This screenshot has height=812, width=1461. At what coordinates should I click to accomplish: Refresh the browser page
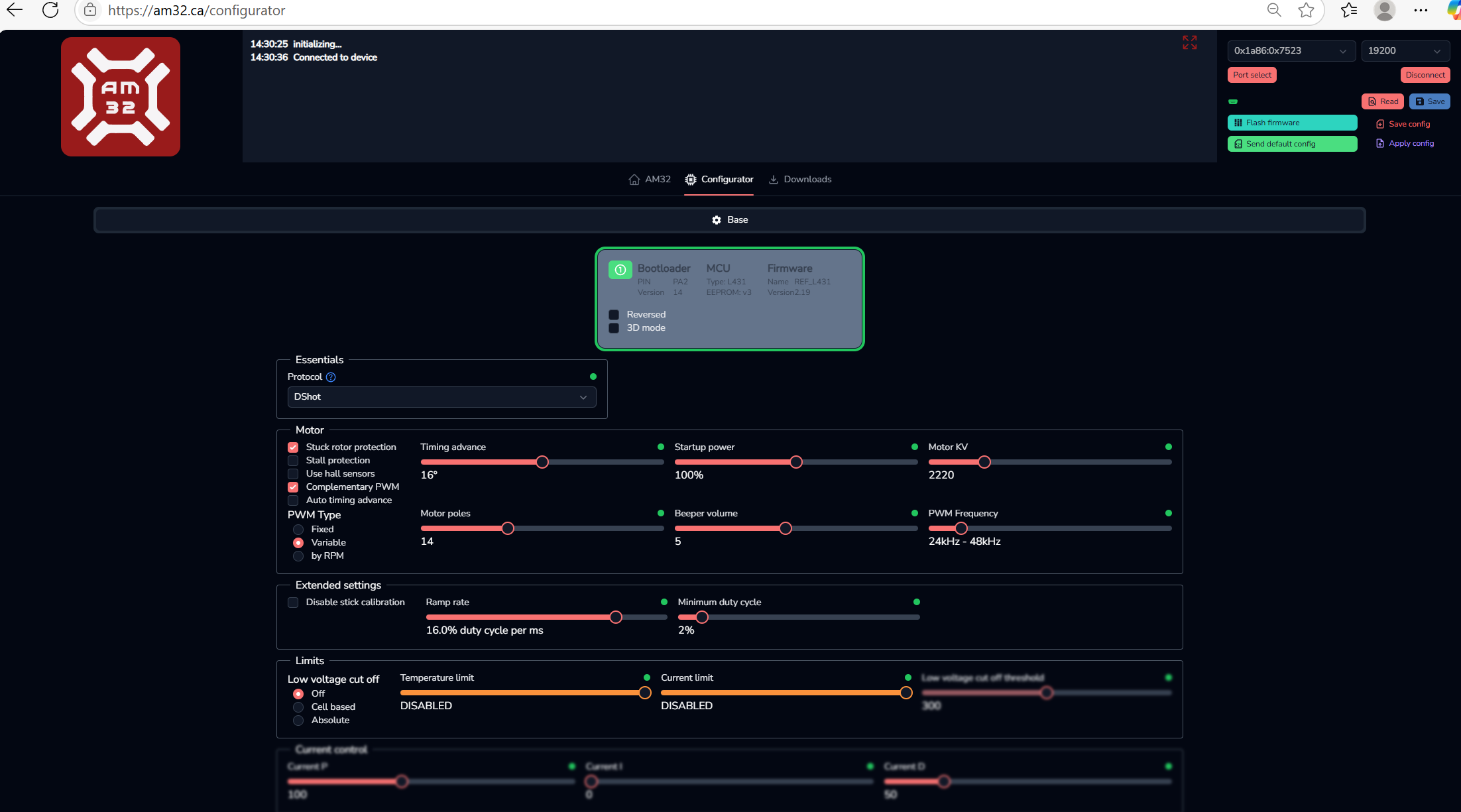point(50,10)
